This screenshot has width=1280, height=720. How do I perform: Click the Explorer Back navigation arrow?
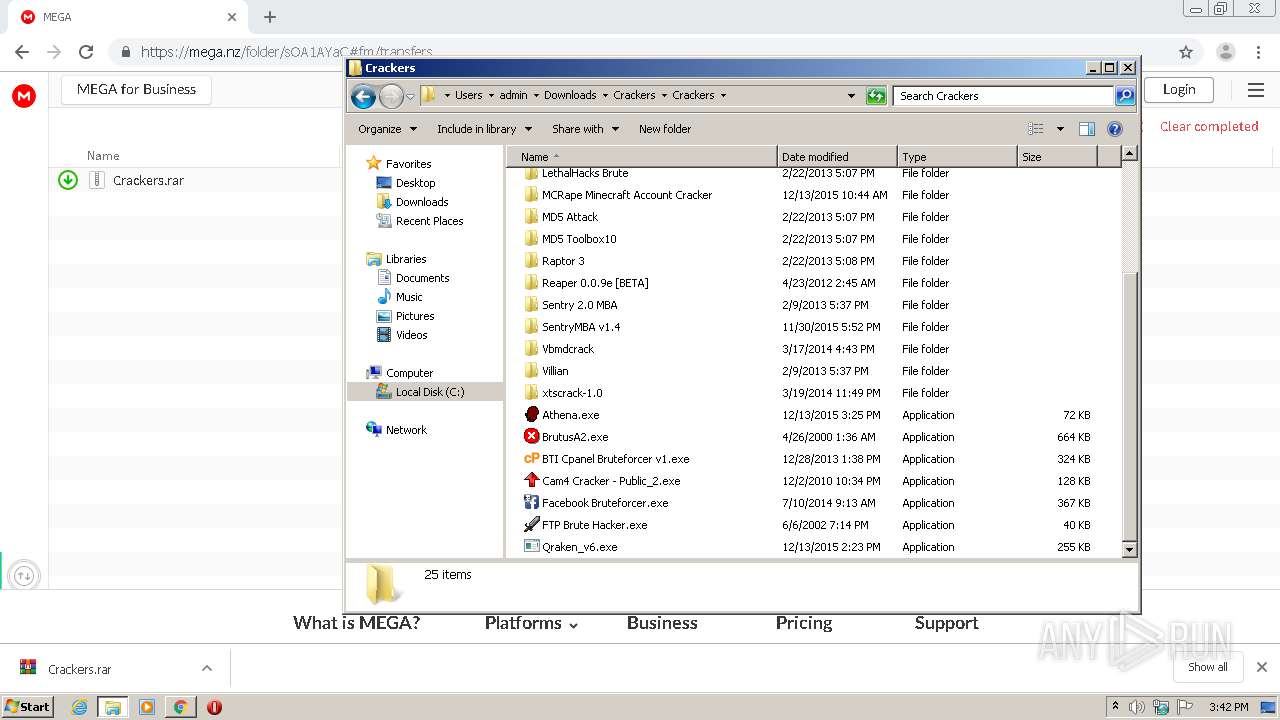point(363,96)
